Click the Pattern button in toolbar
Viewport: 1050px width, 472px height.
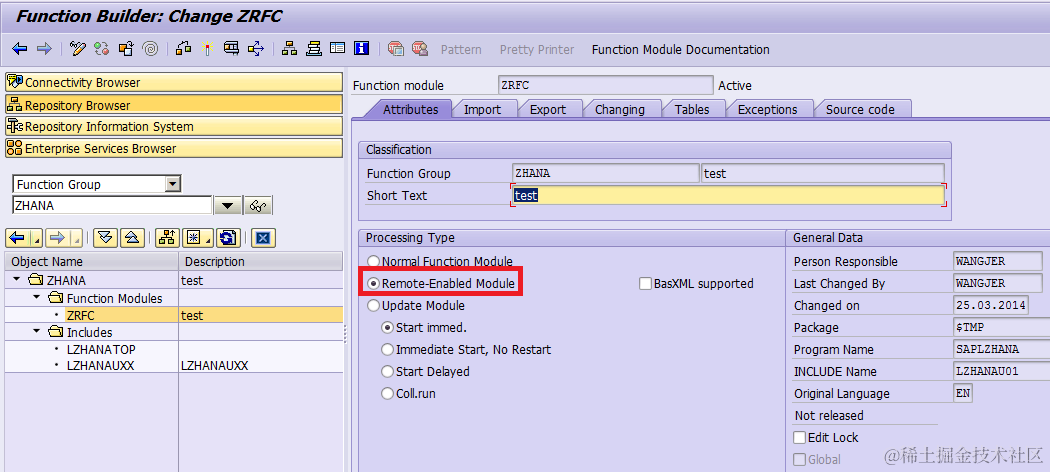point(461,50)
